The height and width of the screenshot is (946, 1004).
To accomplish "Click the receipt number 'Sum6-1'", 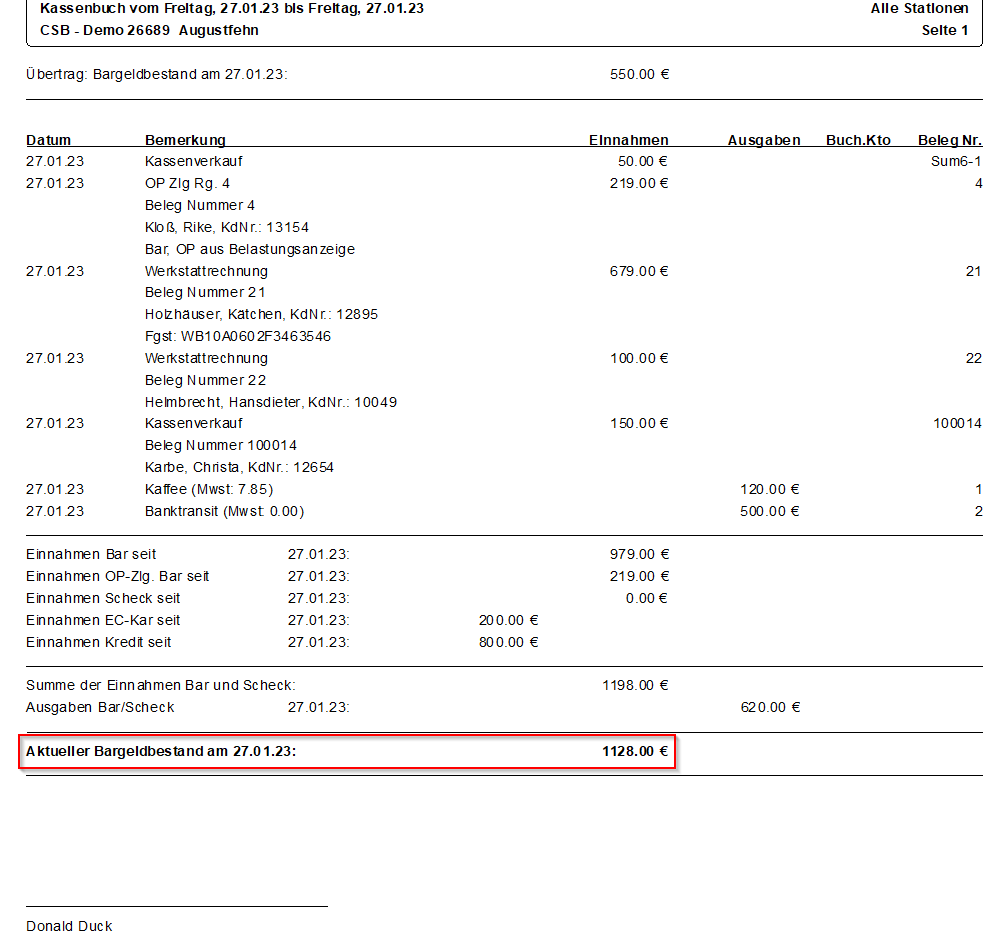I will [x=956, y=161].
